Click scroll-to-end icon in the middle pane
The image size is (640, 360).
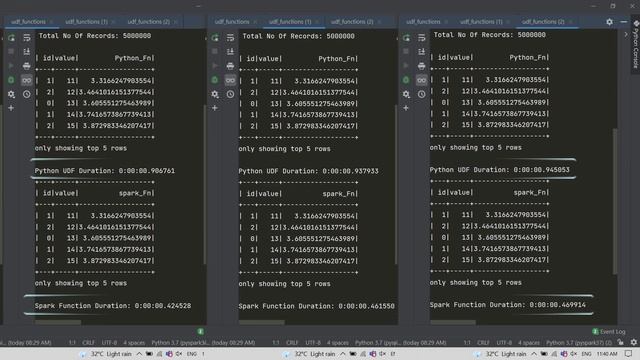(230, 51)
